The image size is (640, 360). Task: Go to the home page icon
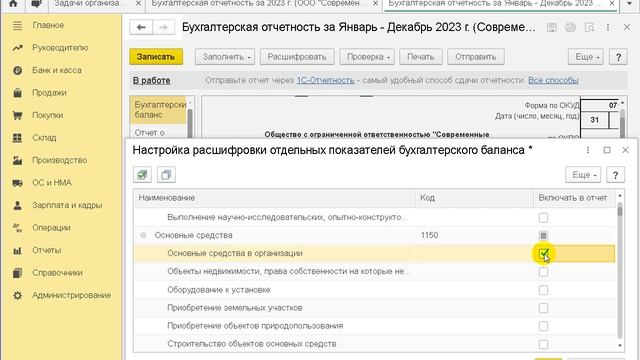tap(13, 4)
